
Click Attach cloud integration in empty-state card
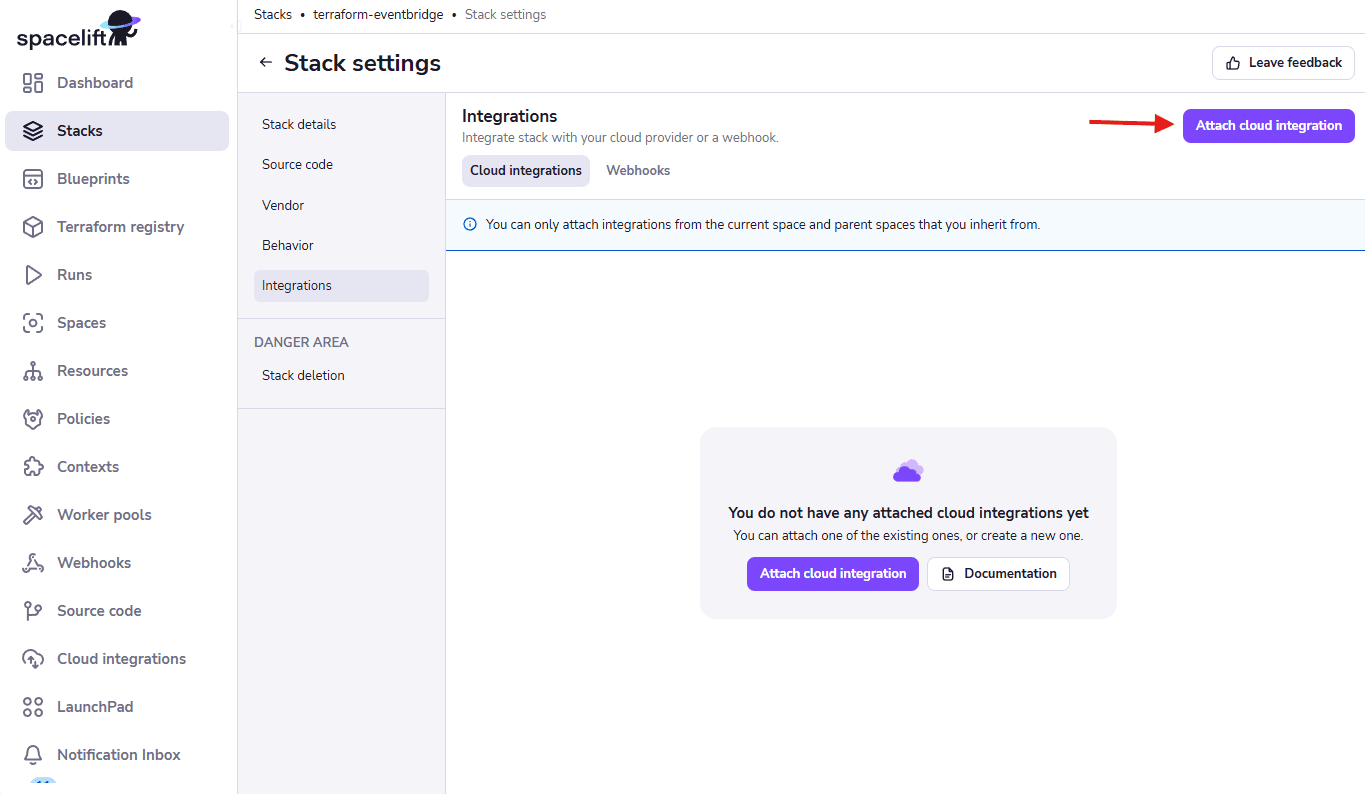point(833,574)
